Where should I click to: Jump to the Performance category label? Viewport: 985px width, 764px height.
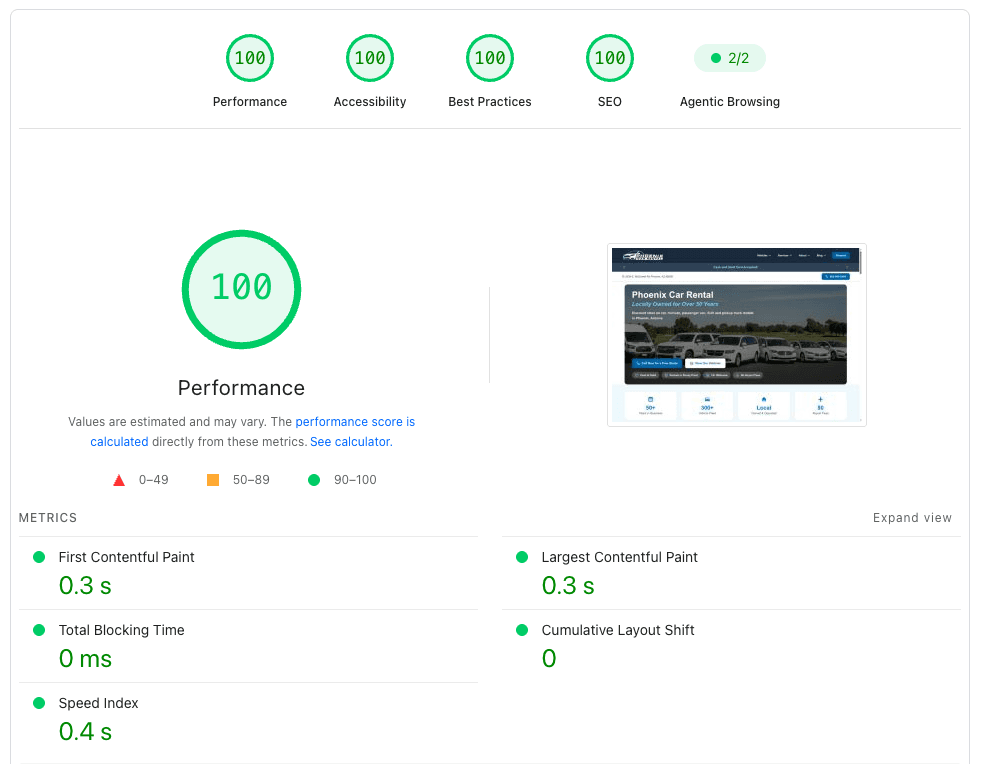(x=250, y=102)
